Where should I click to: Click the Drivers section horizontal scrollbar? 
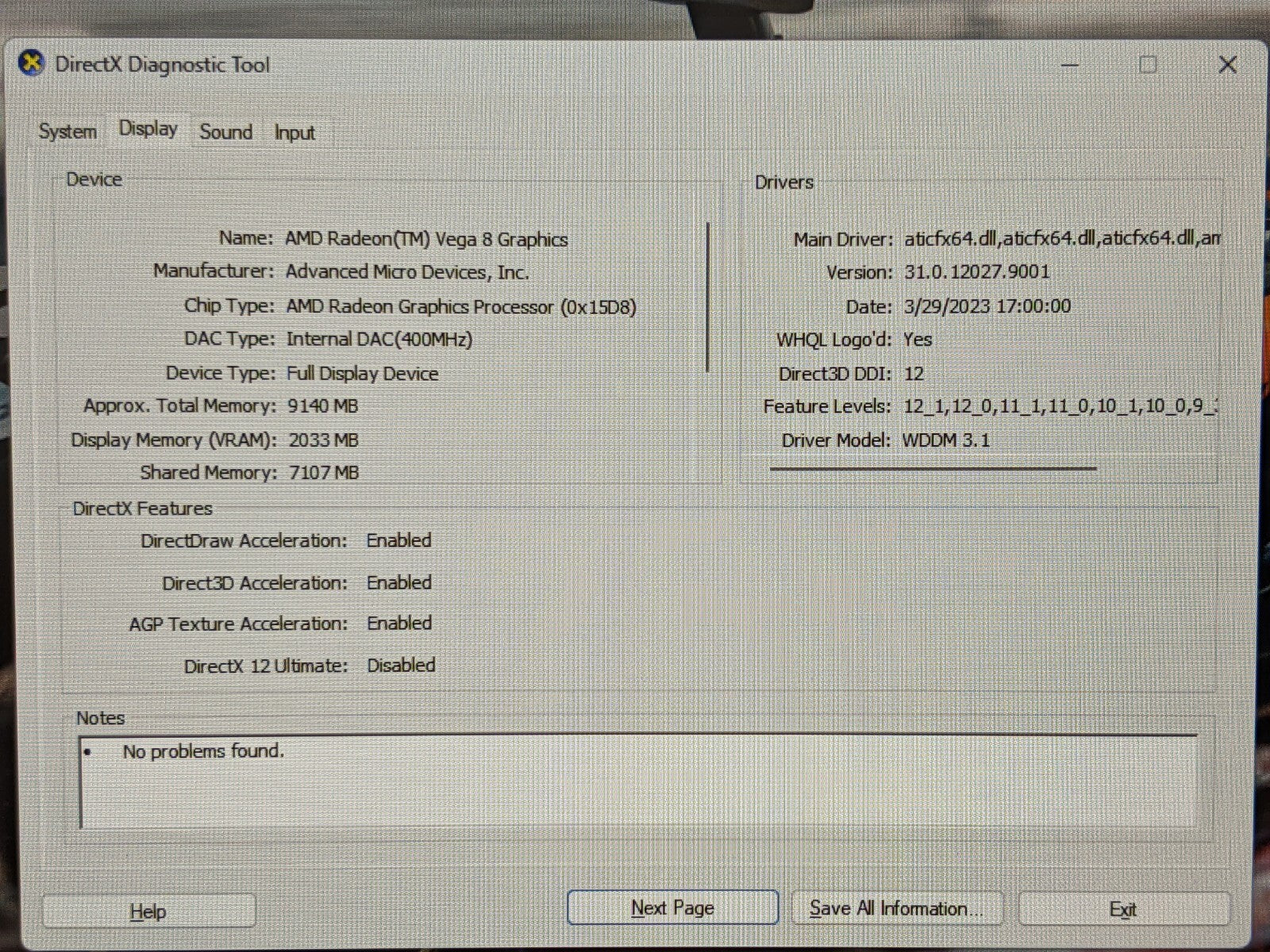[933, 469]
